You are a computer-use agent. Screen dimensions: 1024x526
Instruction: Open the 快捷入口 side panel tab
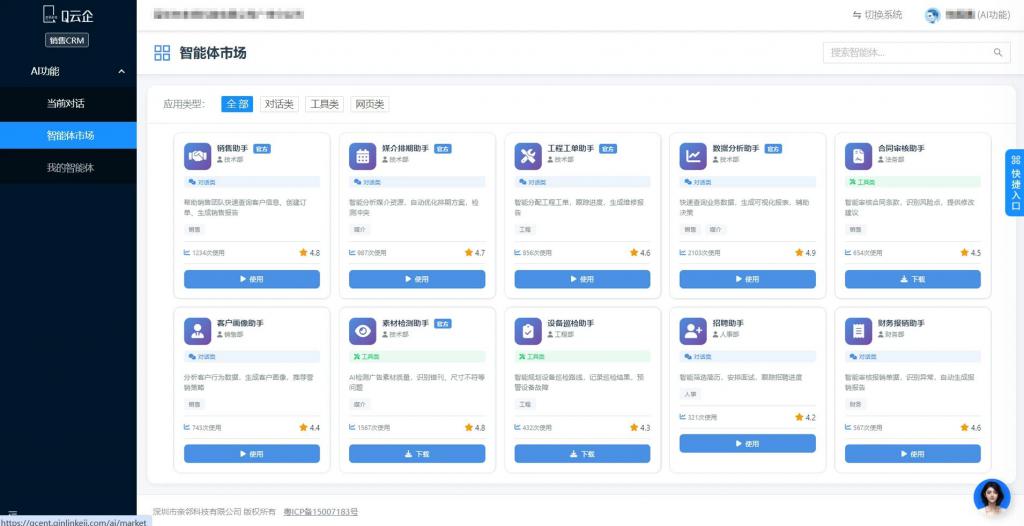coord(1015,182)
